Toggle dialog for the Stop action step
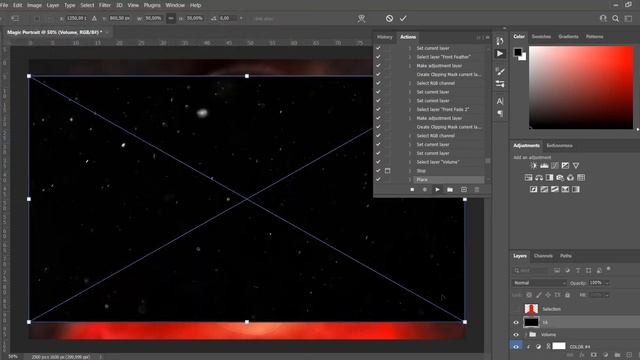640x360 pixels. 387,171
